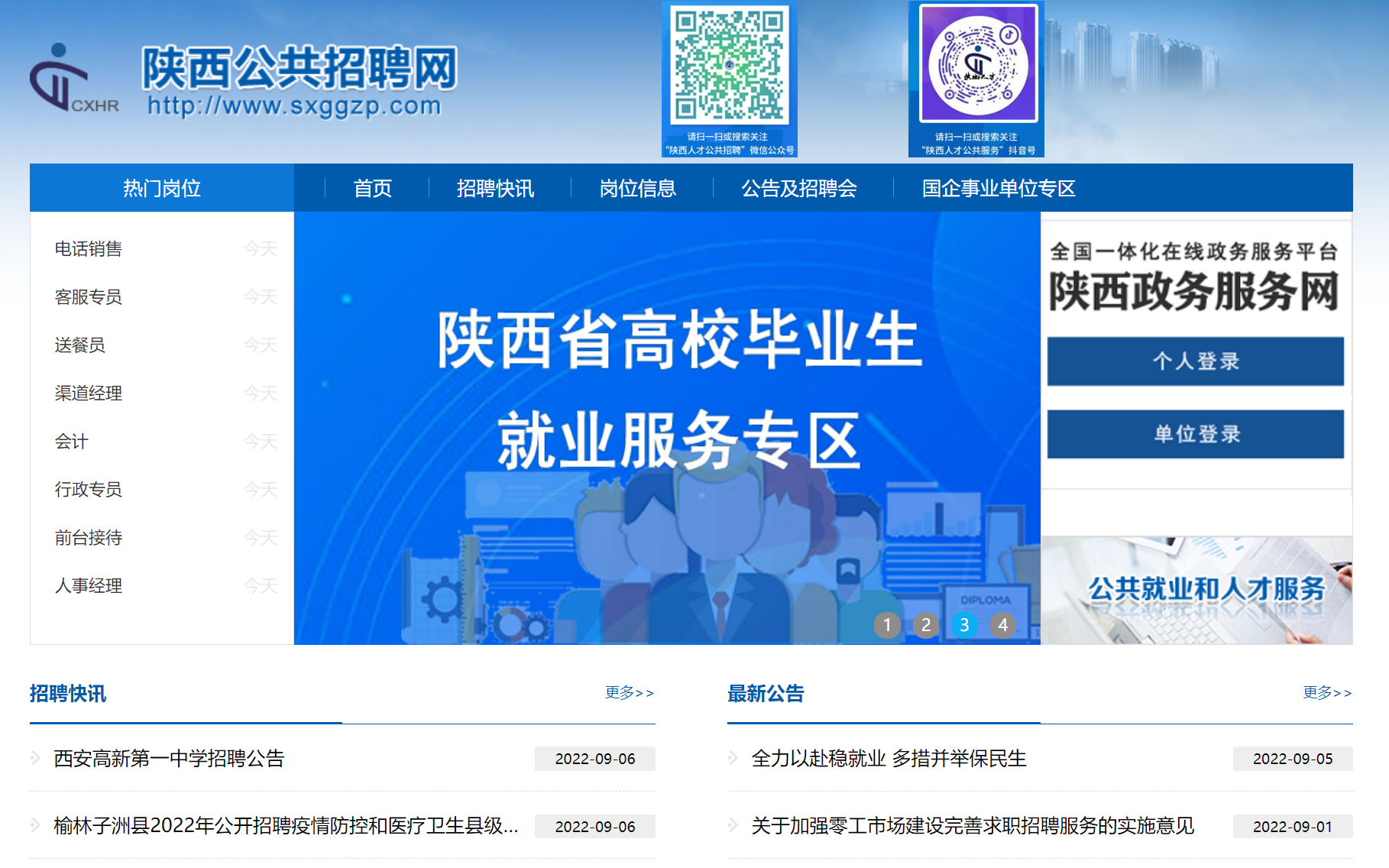View the 渠道经理 job listing
The width and height of the screenshot is (1389, 868).
click(89, 394)
